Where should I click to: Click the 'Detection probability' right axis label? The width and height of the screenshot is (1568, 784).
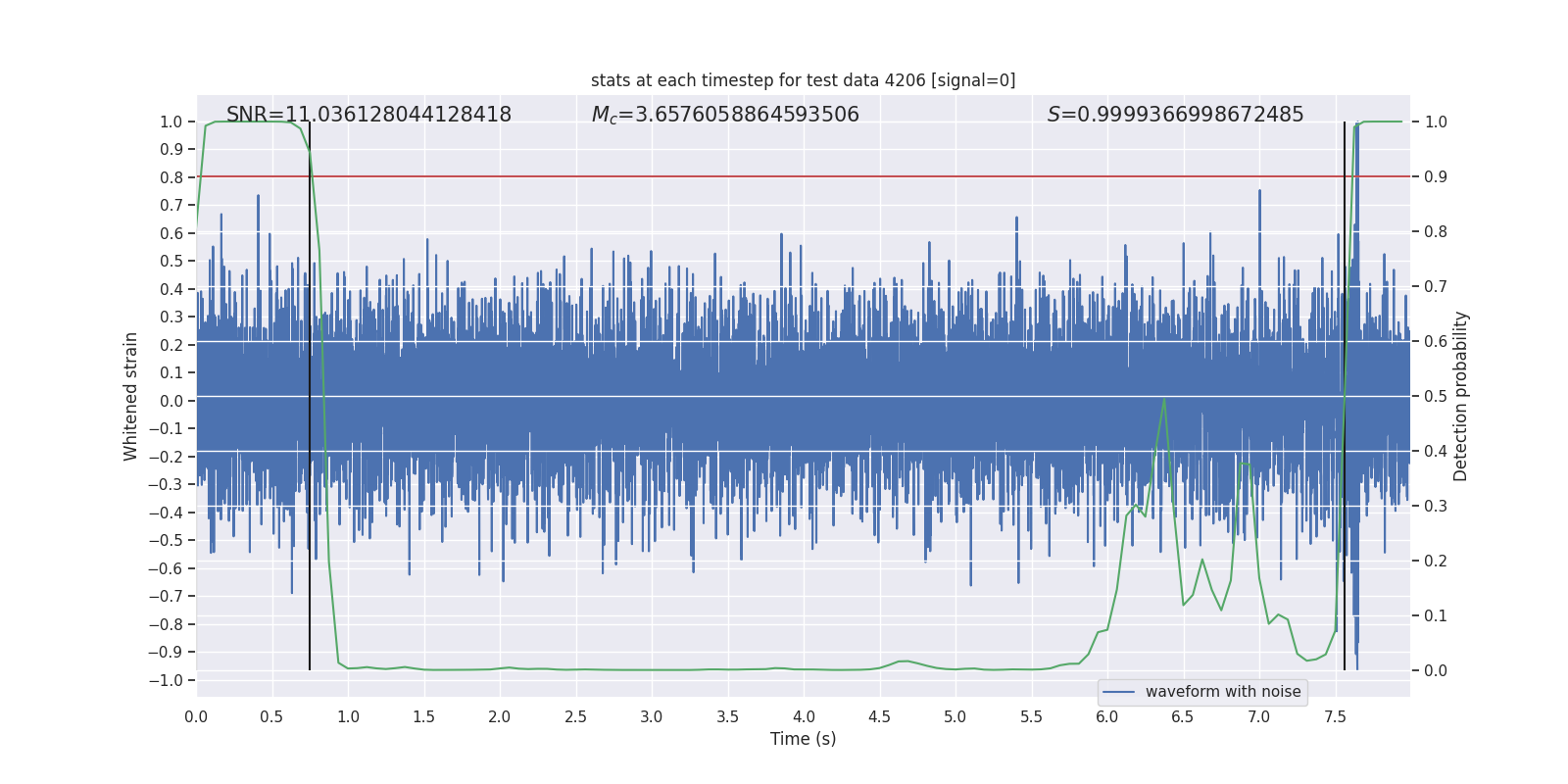coord(1460,396)
